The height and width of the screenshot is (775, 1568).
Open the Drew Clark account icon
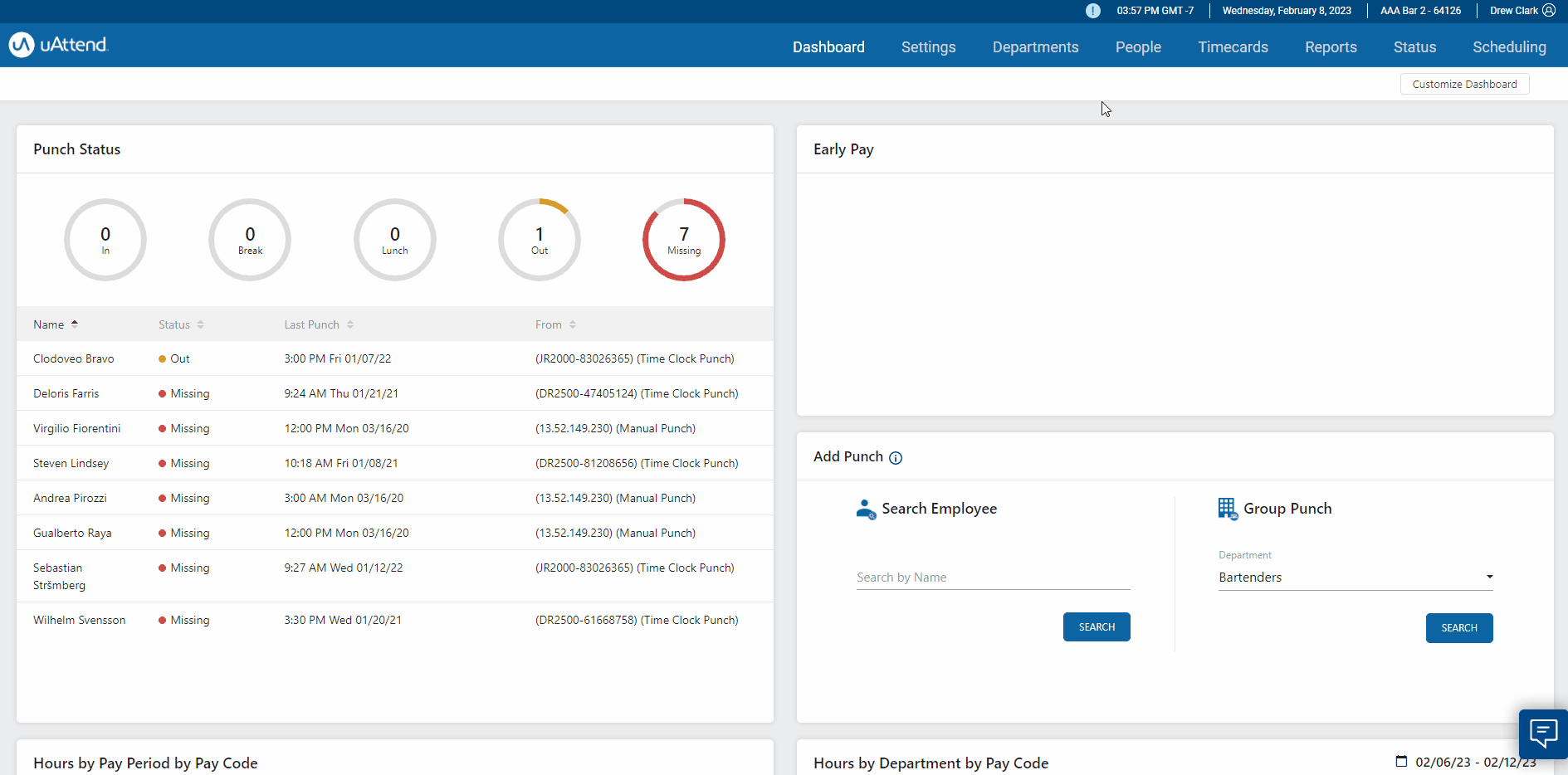[x=1551, y=10]
